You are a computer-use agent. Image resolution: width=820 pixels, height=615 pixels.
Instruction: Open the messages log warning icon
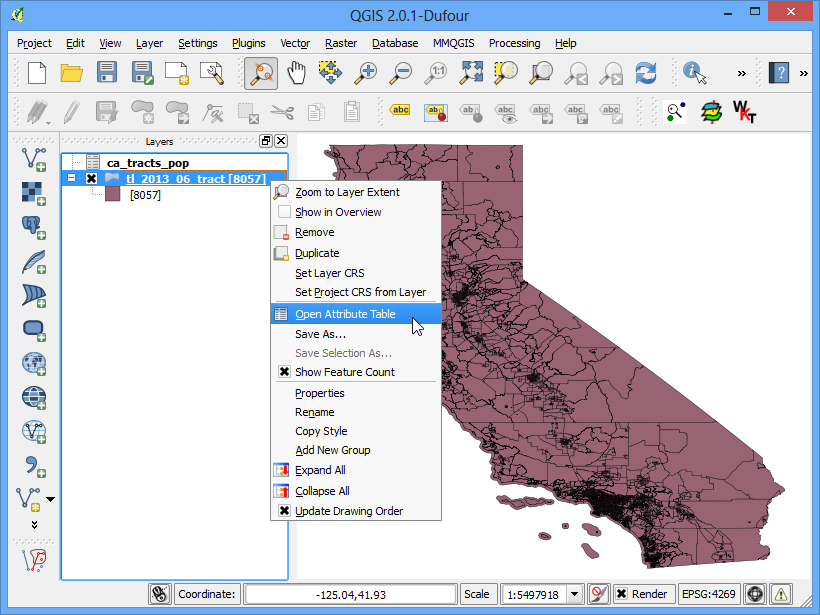point(781,594)
